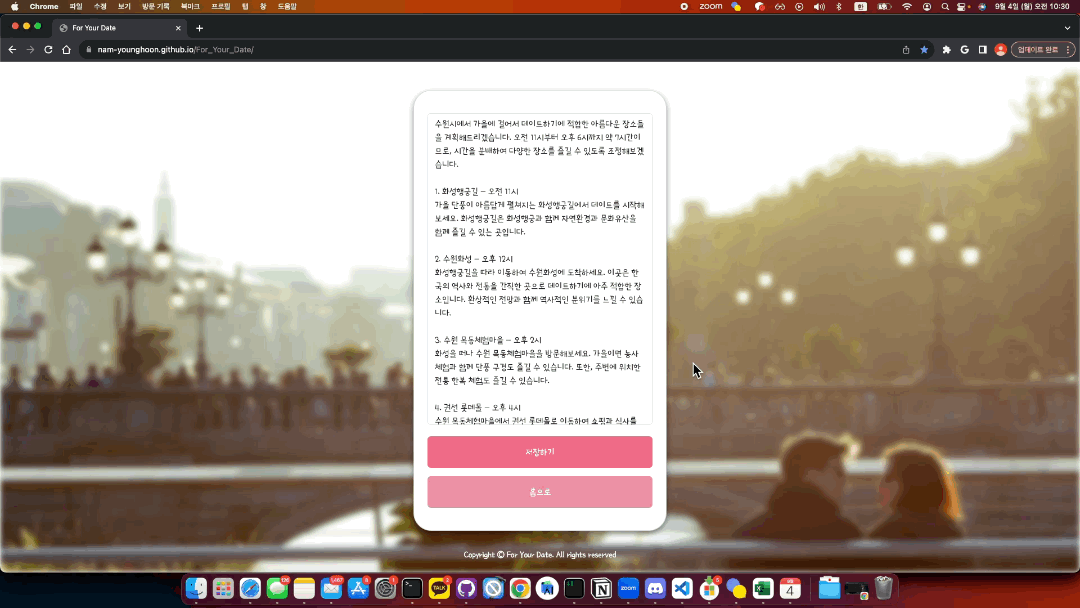This screenshot has width=1080, height=608.
Task: Click the date and time clock
Action: tap(1032, 6)
